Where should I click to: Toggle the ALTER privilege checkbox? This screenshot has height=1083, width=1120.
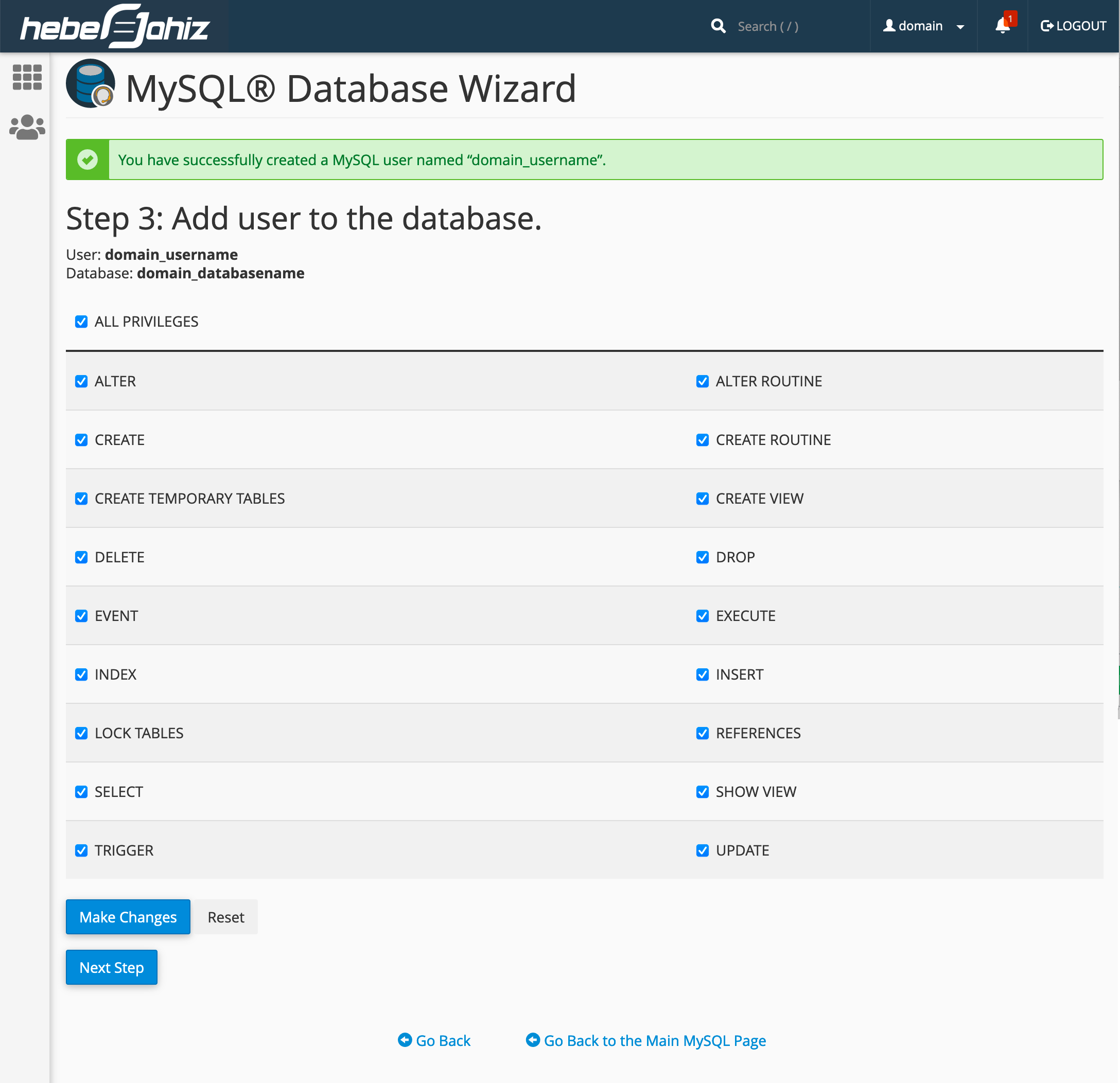[81, 381]
